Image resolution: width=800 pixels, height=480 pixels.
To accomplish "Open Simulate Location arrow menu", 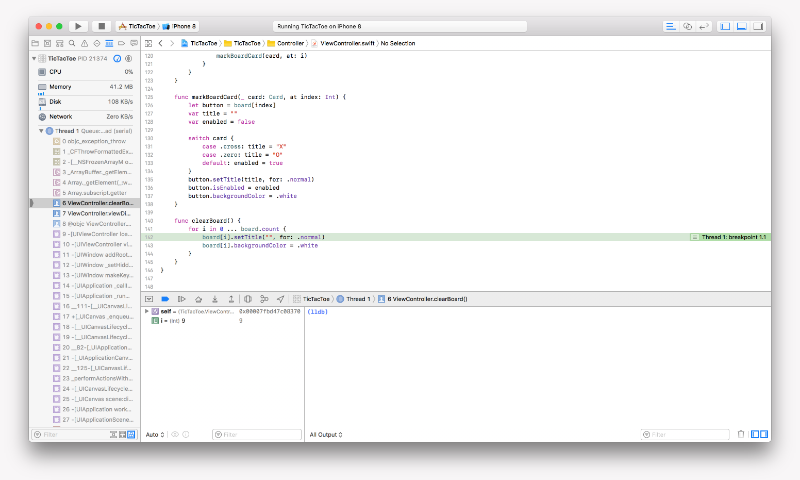I will [281, 299].
